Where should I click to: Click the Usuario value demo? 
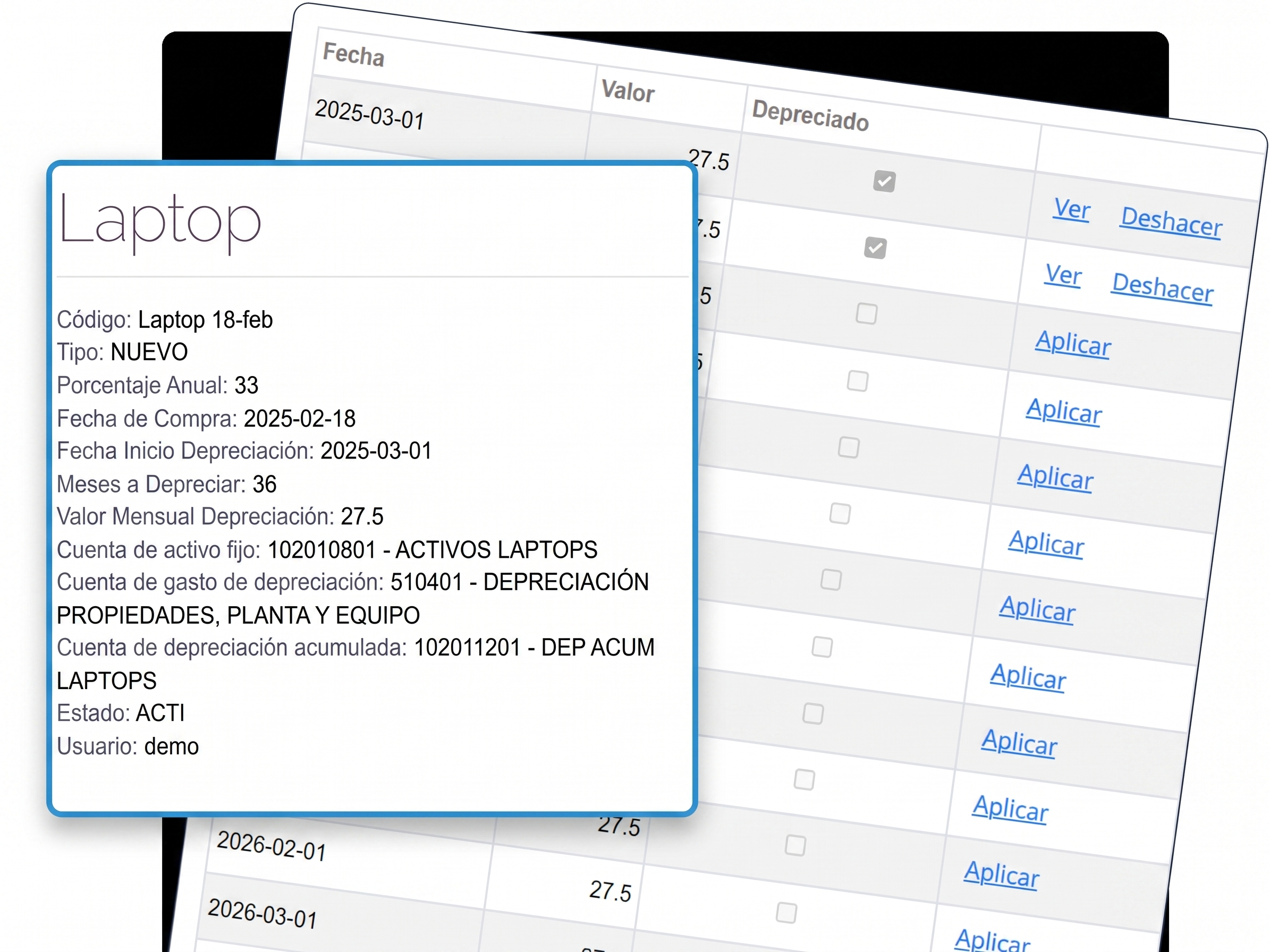(172, 746)
